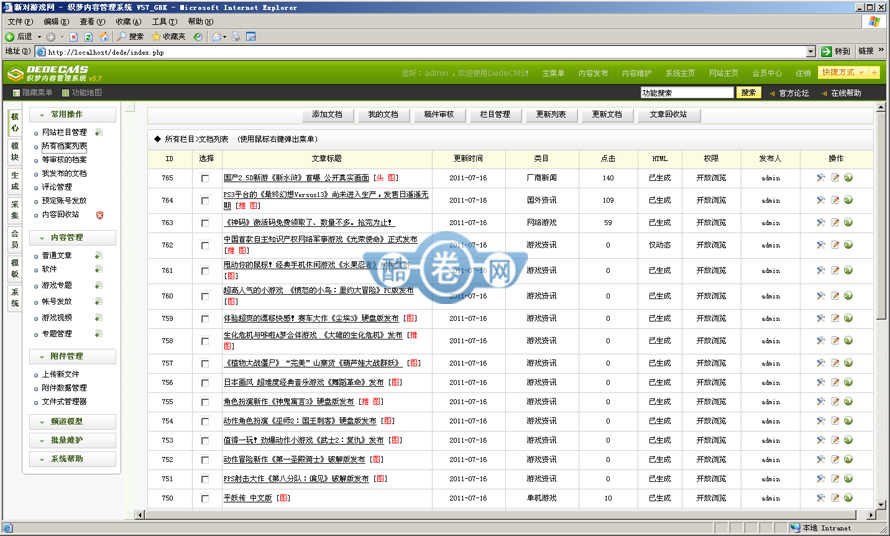Click the red shield icon beside 内容回收站
Image resolution: width=890 pixels, height=536 pixels.
tap(100, 215)
